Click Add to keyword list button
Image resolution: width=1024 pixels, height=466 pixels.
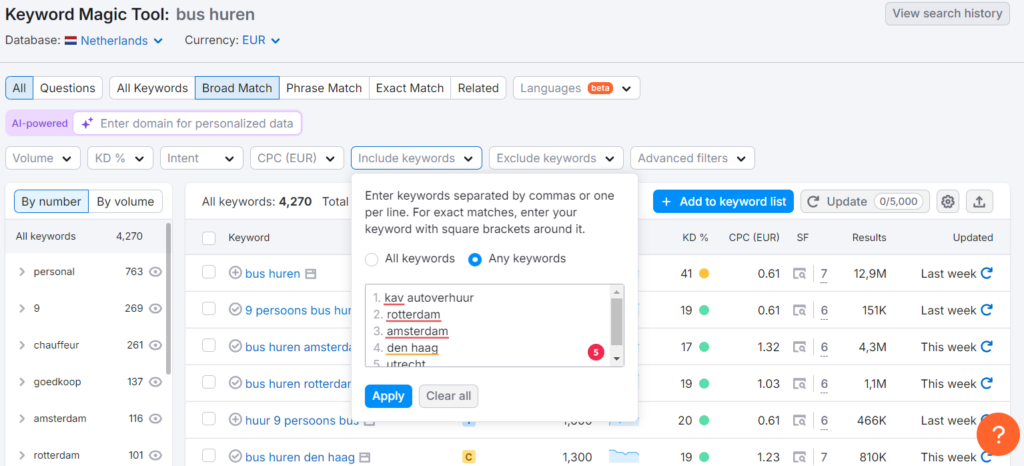point(723,202)
